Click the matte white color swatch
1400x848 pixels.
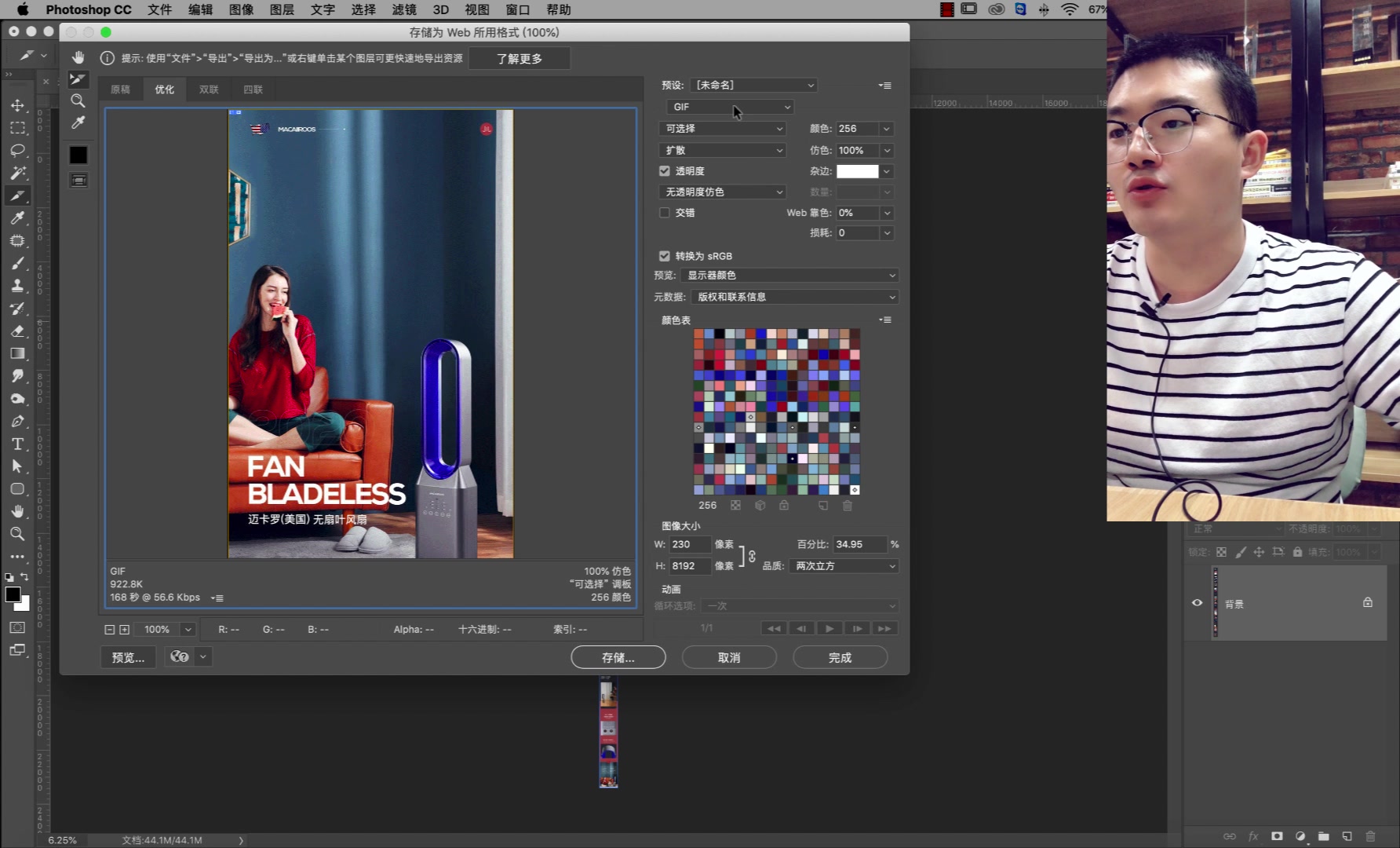tap(858, 171)
